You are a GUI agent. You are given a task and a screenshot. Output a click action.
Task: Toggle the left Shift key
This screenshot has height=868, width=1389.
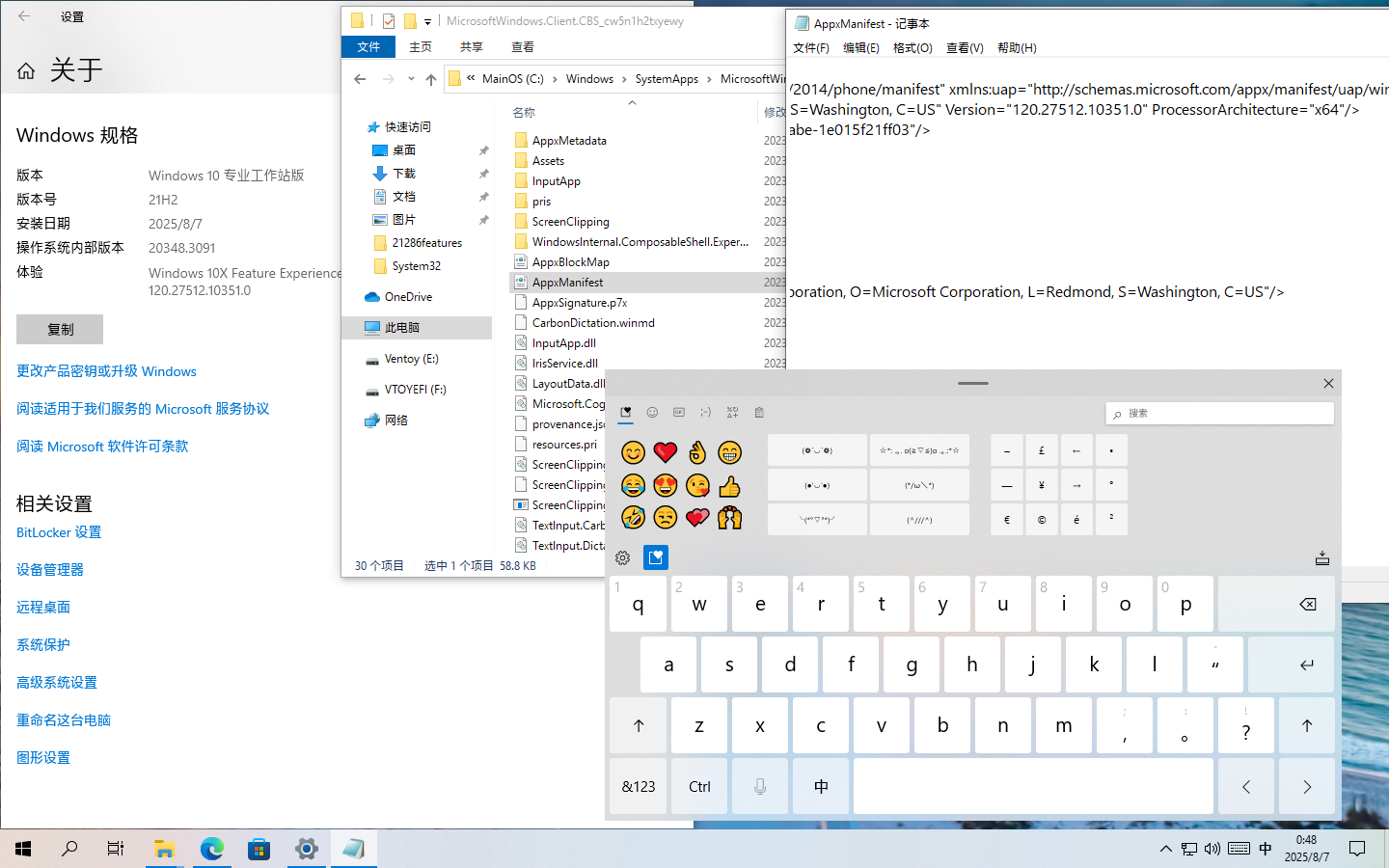(638, 726)
